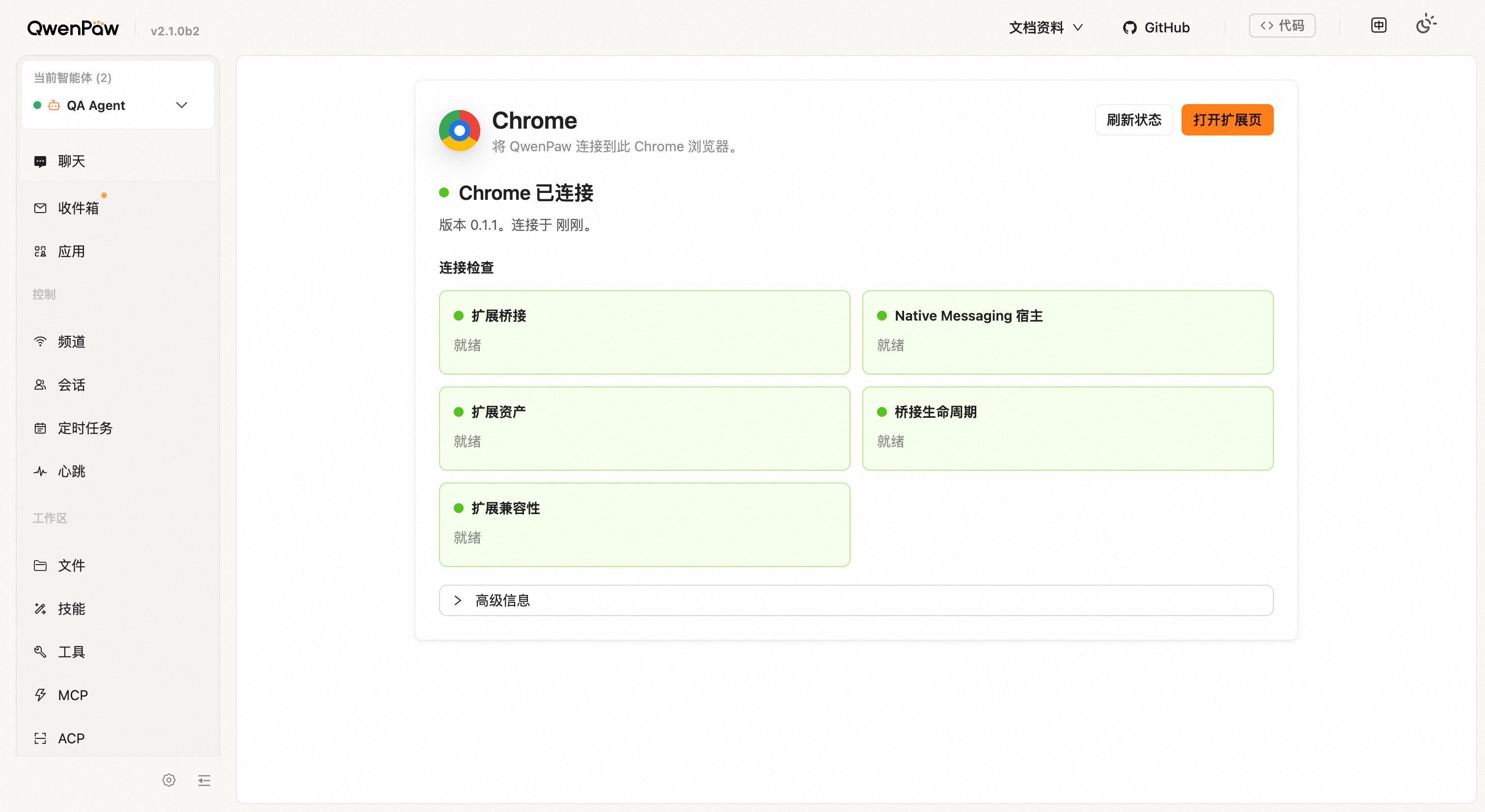Click the QwenPaw logo
The image size is (1485, 812).
pos(73,27)
